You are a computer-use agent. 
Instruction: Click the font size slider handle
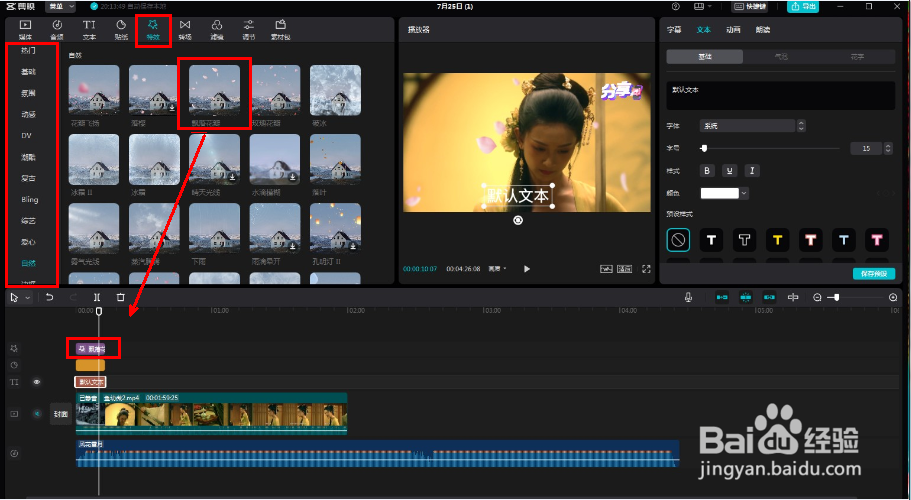(x=704, y=149)
